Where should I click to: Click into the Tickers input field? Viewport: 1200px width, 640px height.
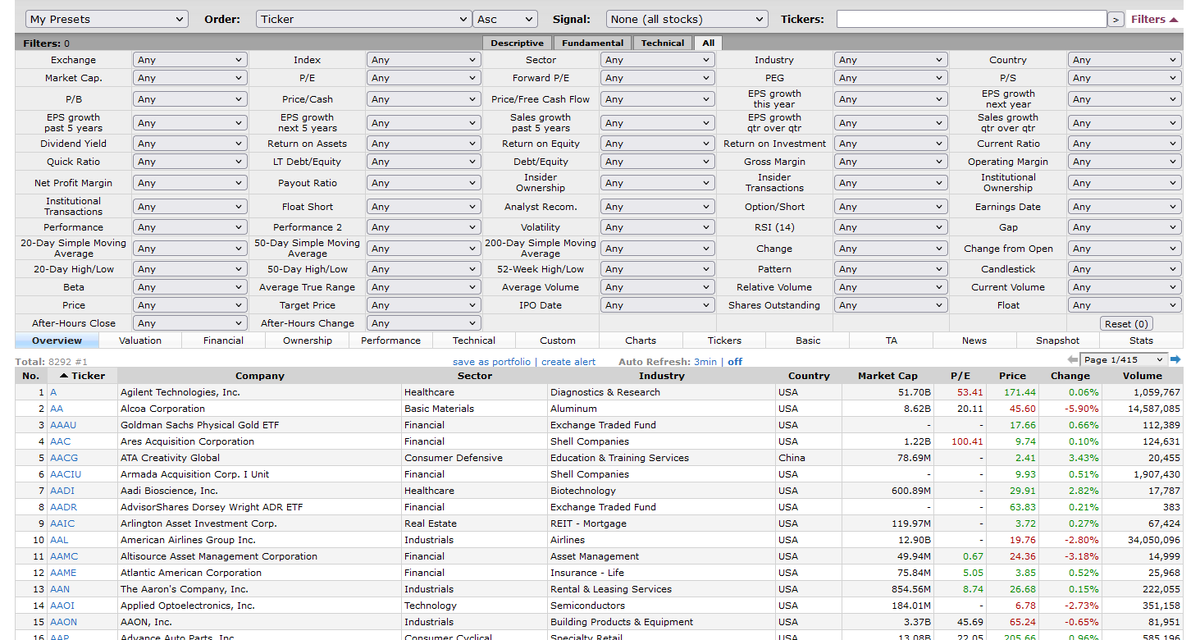click(x=971, y=19)
